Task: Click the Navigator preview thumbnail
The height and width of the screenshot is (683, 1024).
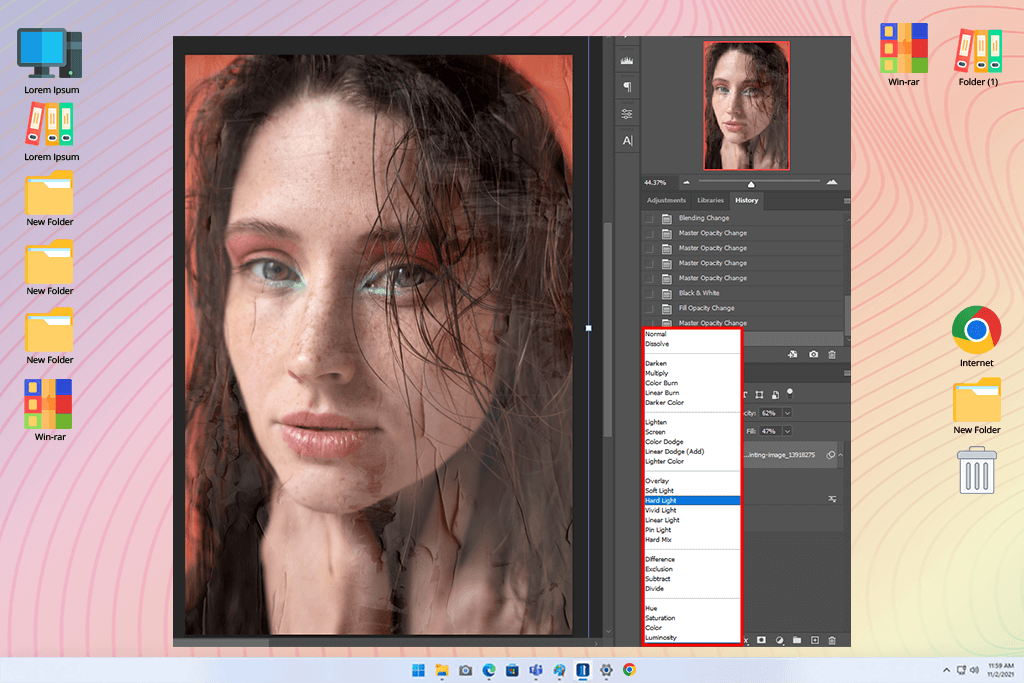Action: 746,106
